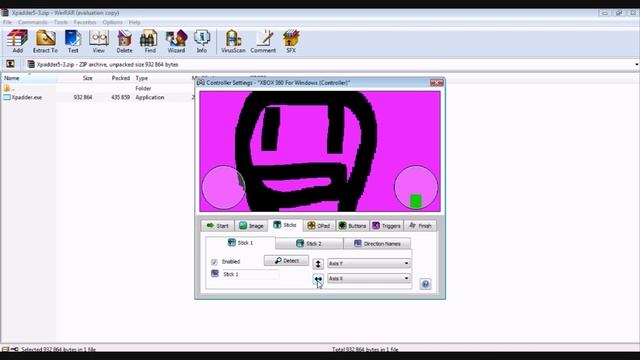Click the Info toolbar icon
640x360 pixels.
point(202,41)
